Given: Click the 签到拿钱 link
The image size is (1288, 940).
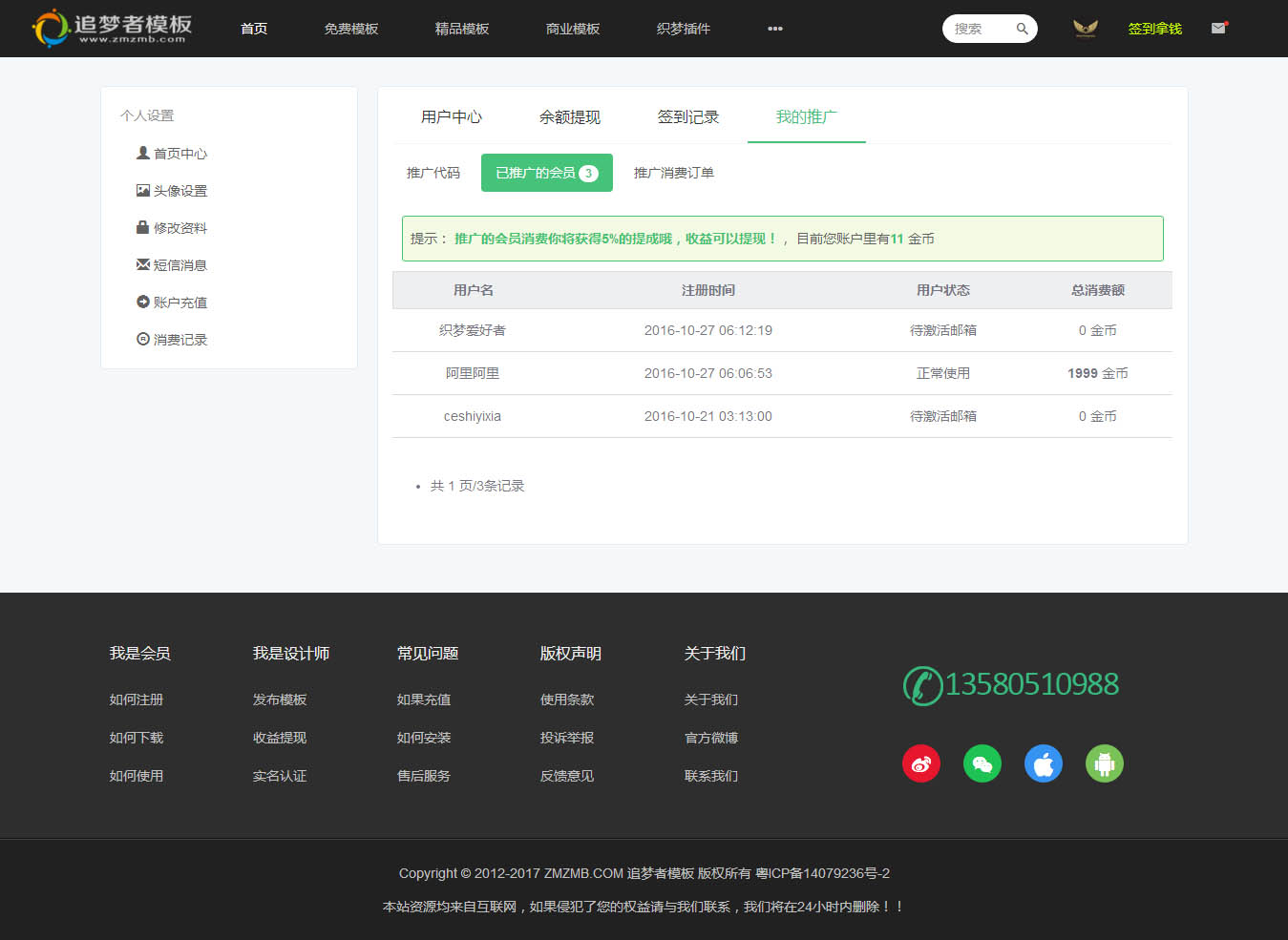Looking at the screenshot, I should point(1154,29).
